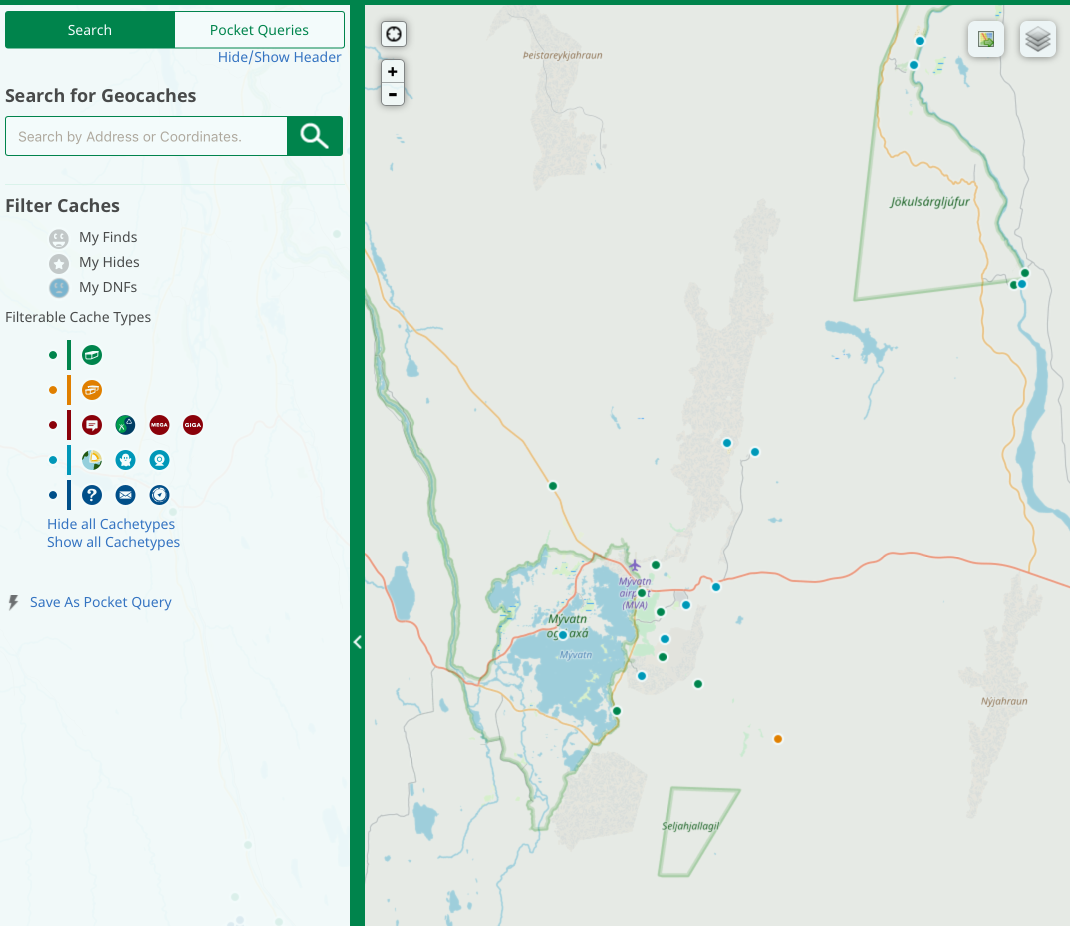Toggle the GIGA event cache icon
1070x926 pixels.
pyautogui.click(x=193, y=425)
